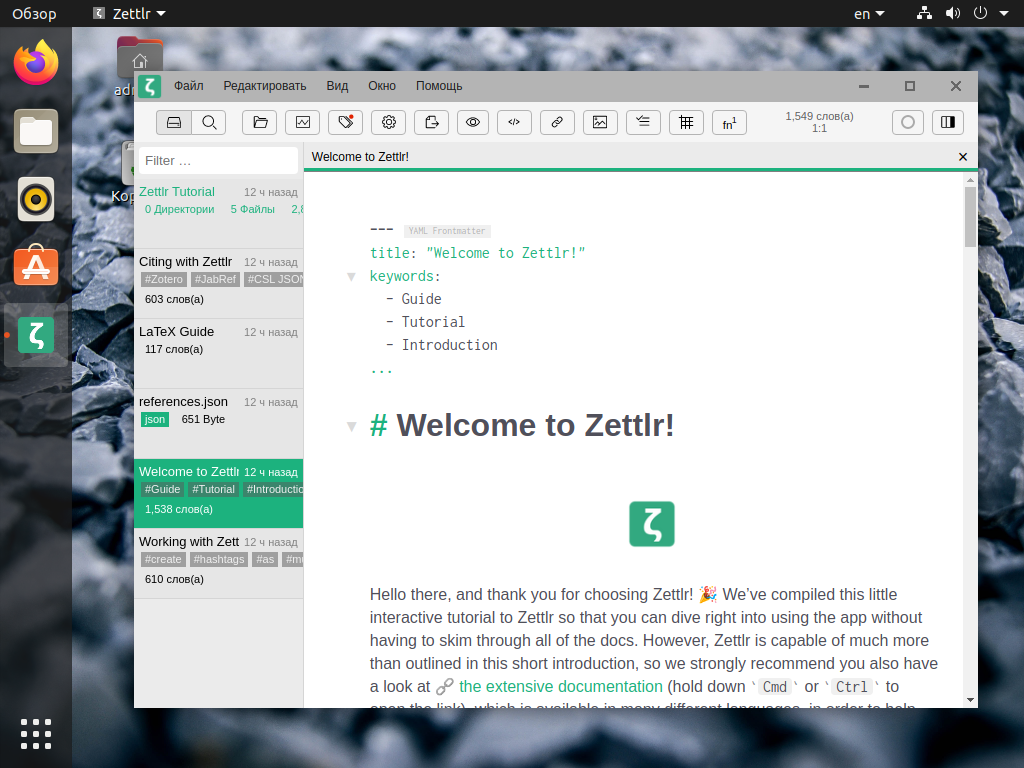Toggle distraction-free mode with the eye icon

(473, 122)
